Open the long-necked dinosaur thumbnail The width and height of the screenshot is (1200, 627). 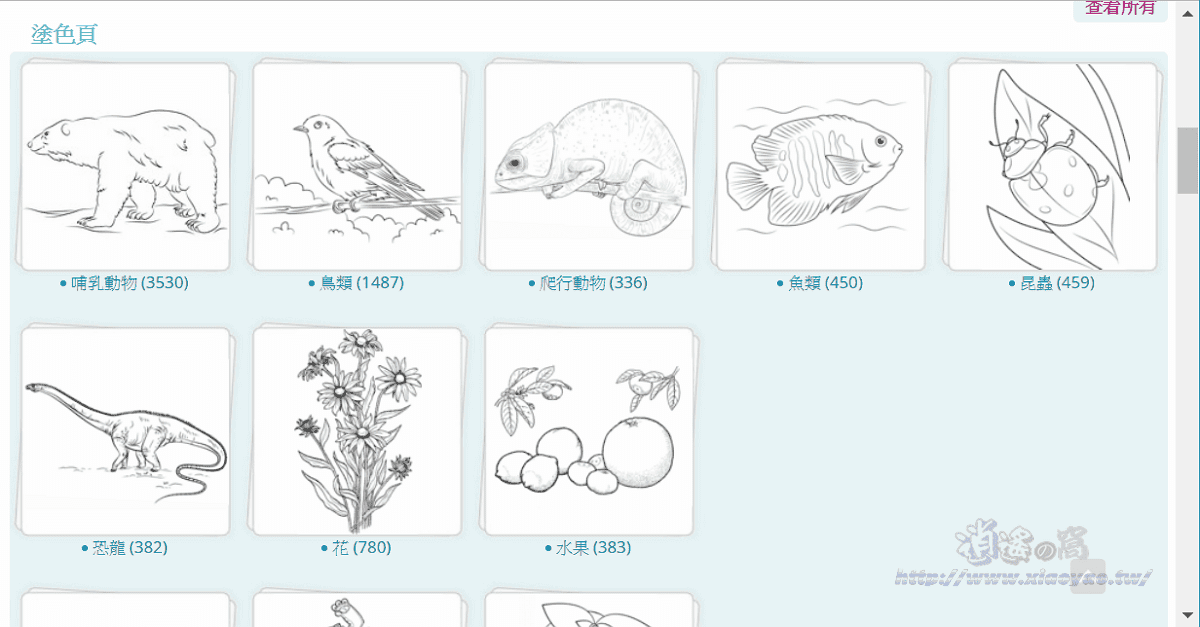click(x=125, y=431)
